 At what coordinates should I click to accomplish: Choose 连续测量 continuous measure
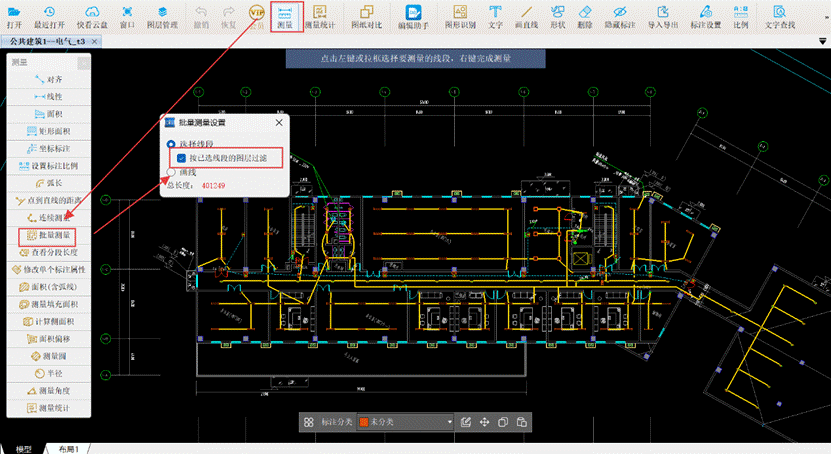(x=49, y=218)
